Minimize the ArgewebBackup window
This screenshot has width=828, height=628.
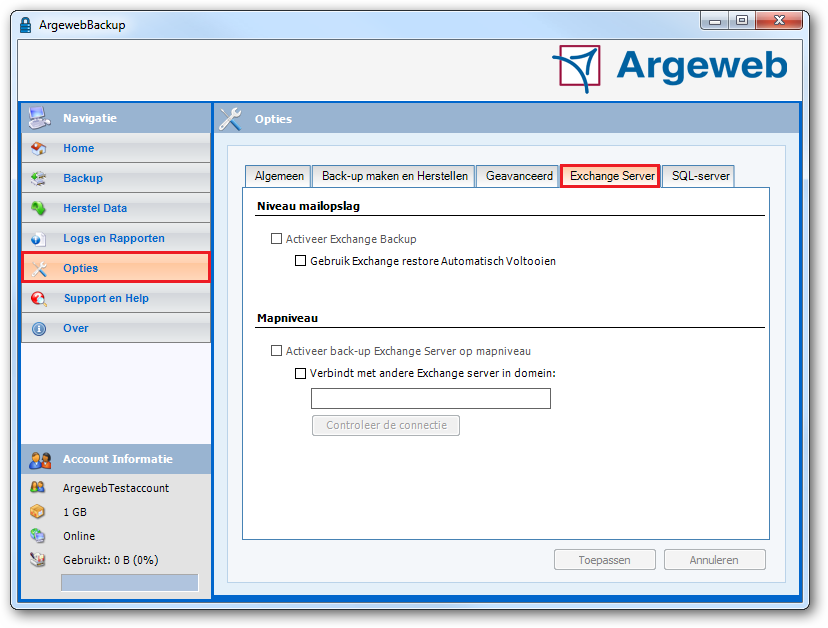point(714,21)
